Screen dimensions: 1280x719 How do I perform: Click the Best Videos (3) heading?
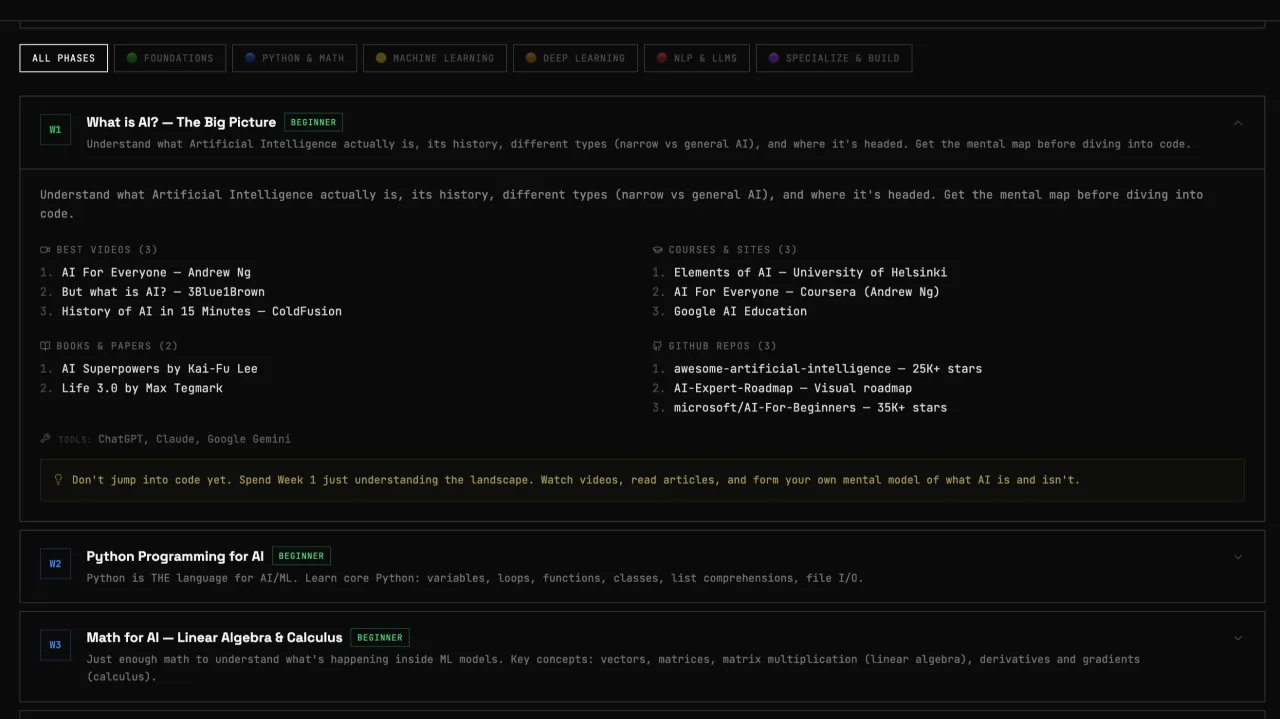[107, 250]
